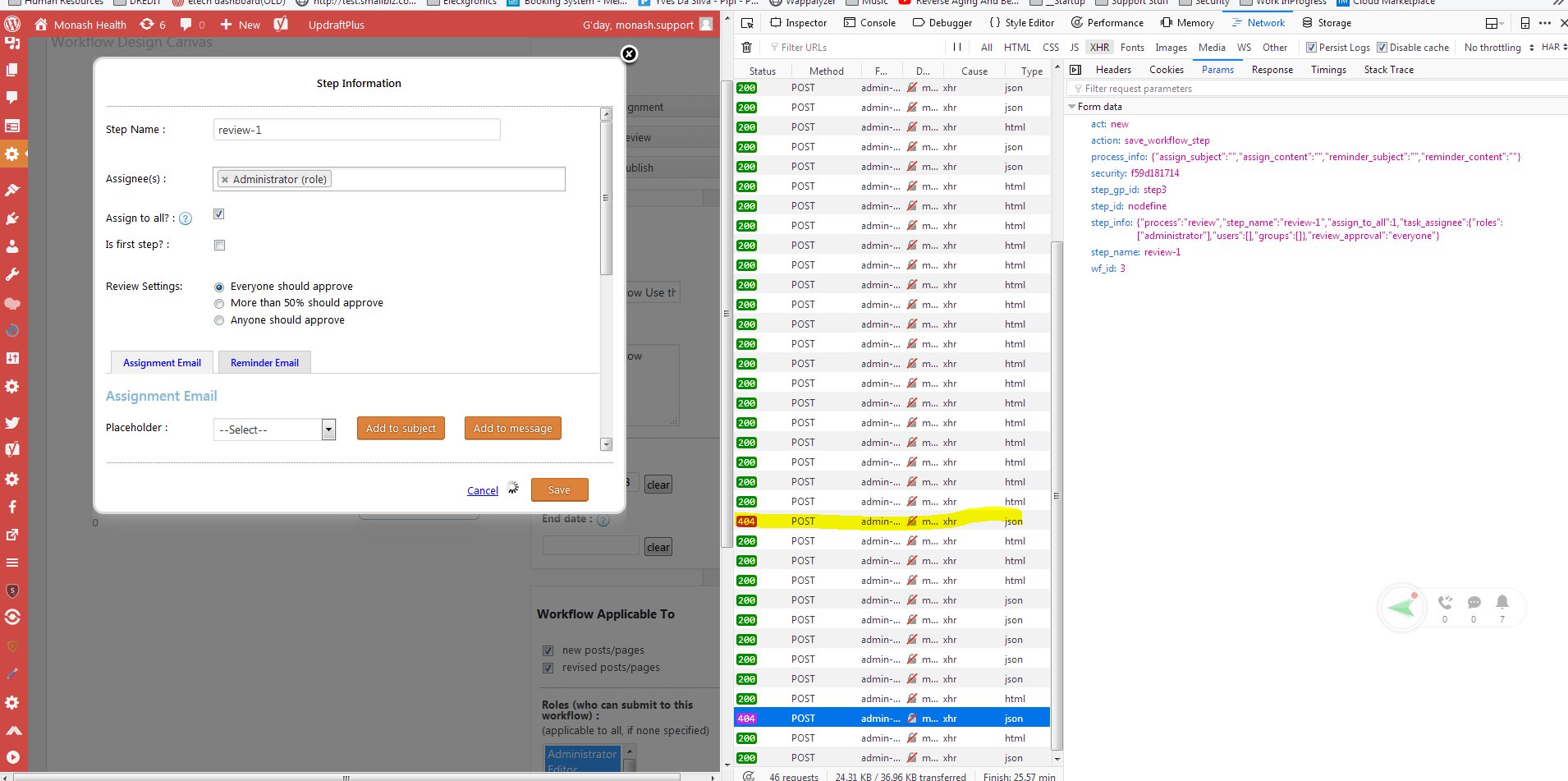The image size is (1568, 781).
Task: Click the WordPress logo in admin bar
Action: coord(12,25)
